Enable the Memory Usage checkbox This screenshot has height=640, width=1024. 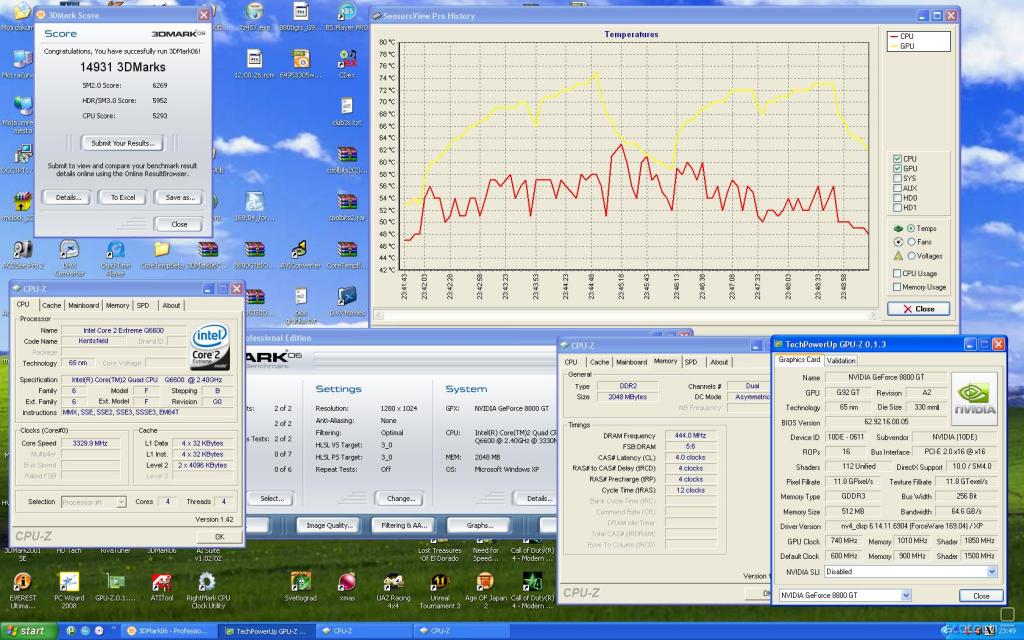tap(897, 287)
